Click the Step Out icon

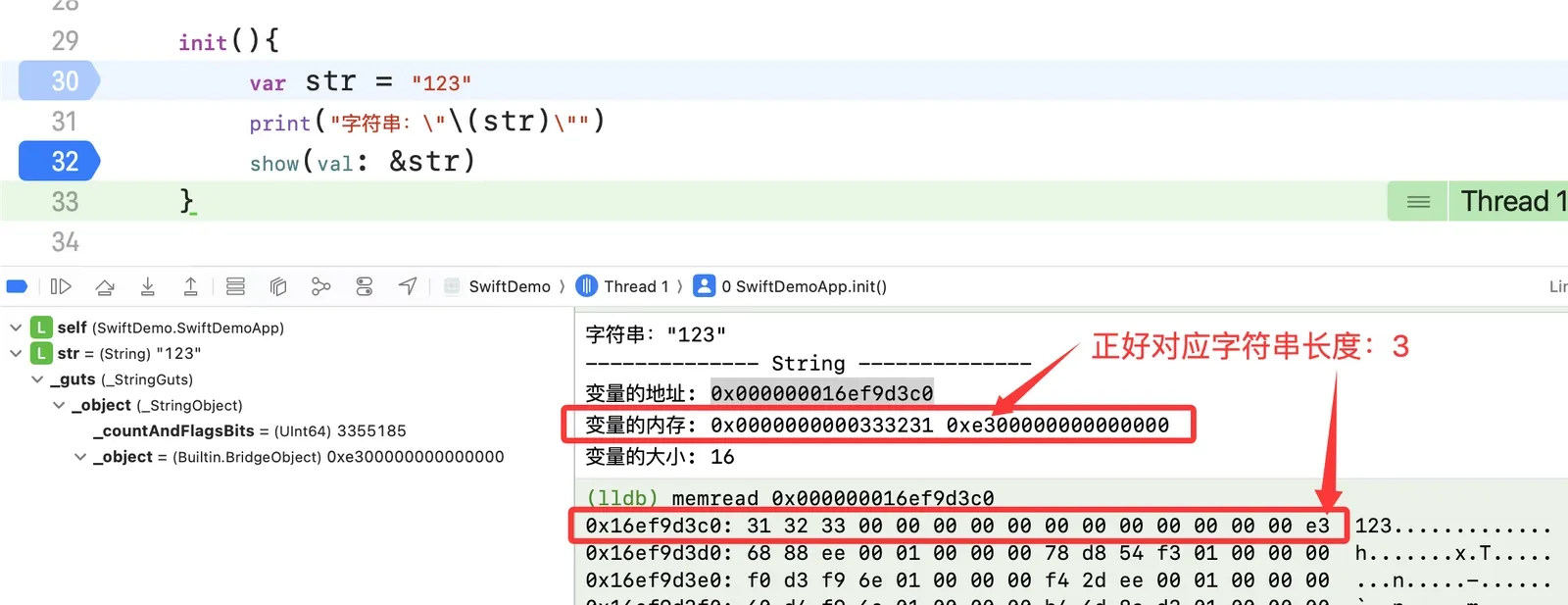point(191,286)
